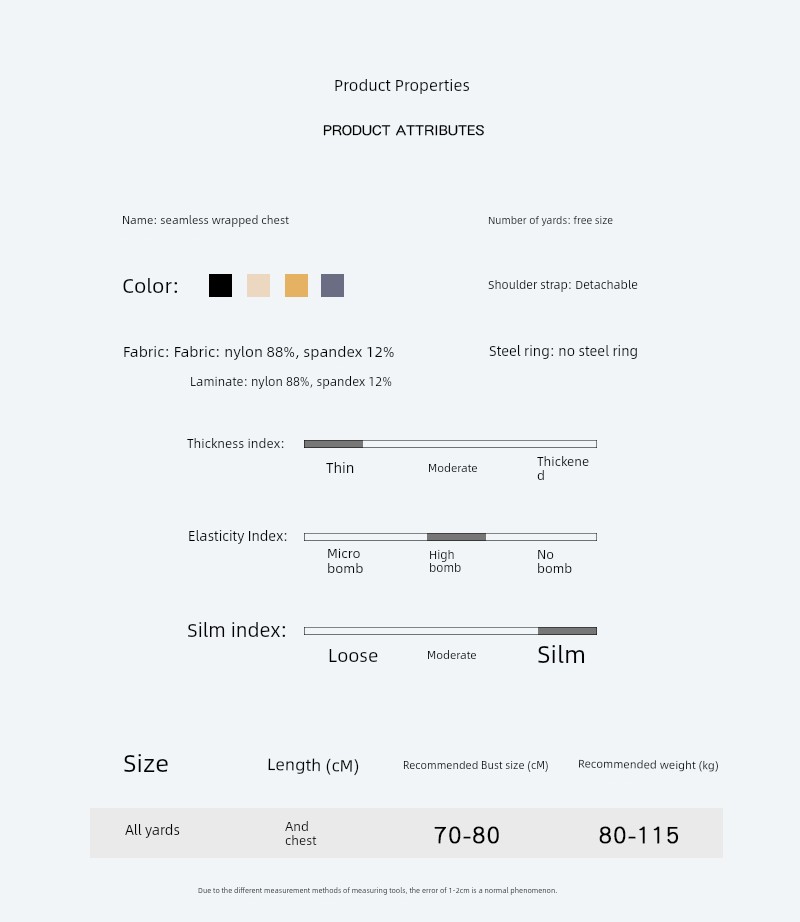Screen dimensions: 800x922
Task: Click the Loose label under Silm index
Action: click(x=353, y=656)
